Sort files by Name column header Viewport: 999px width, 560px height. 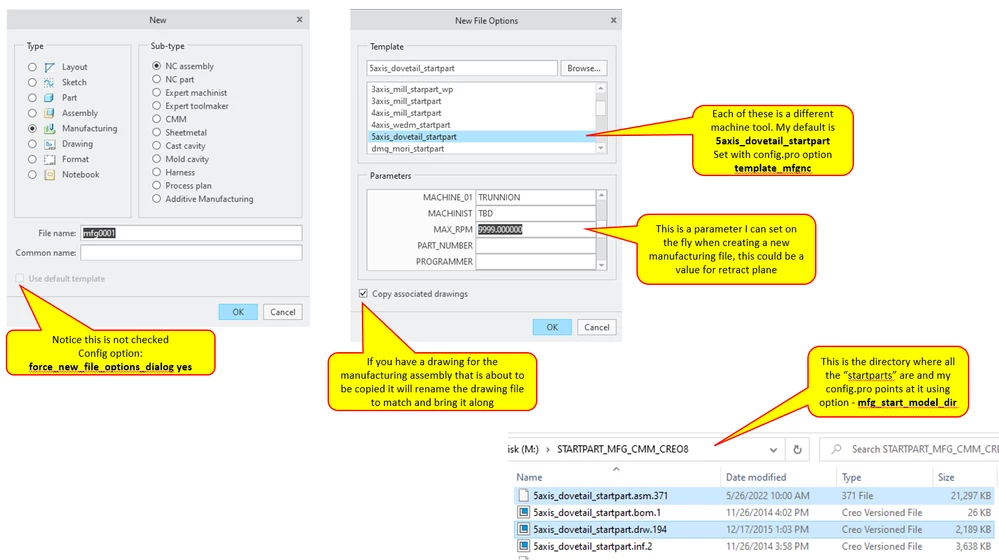[529, 477]
